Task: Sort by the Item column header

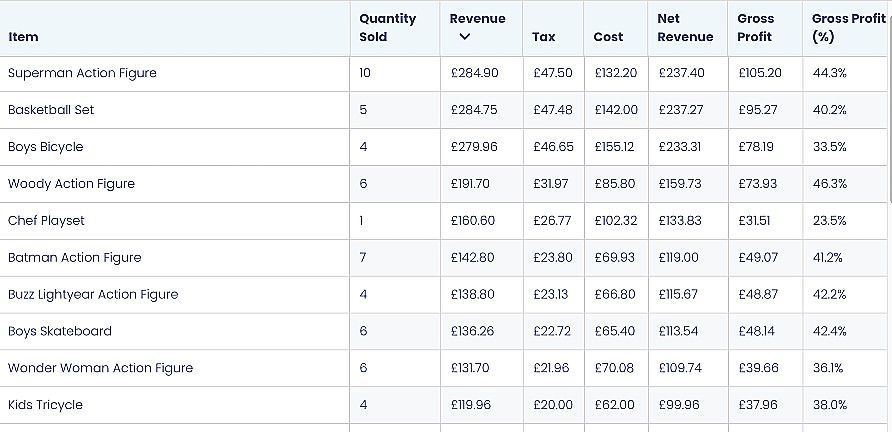Action: point(23,37)
